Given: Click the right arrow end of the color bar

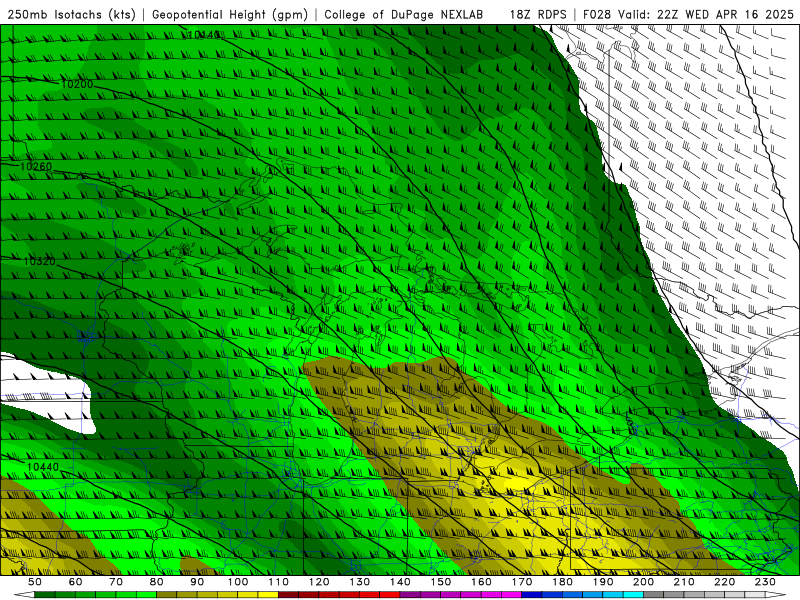Looking at the screenshot, I should click(776, 595).
